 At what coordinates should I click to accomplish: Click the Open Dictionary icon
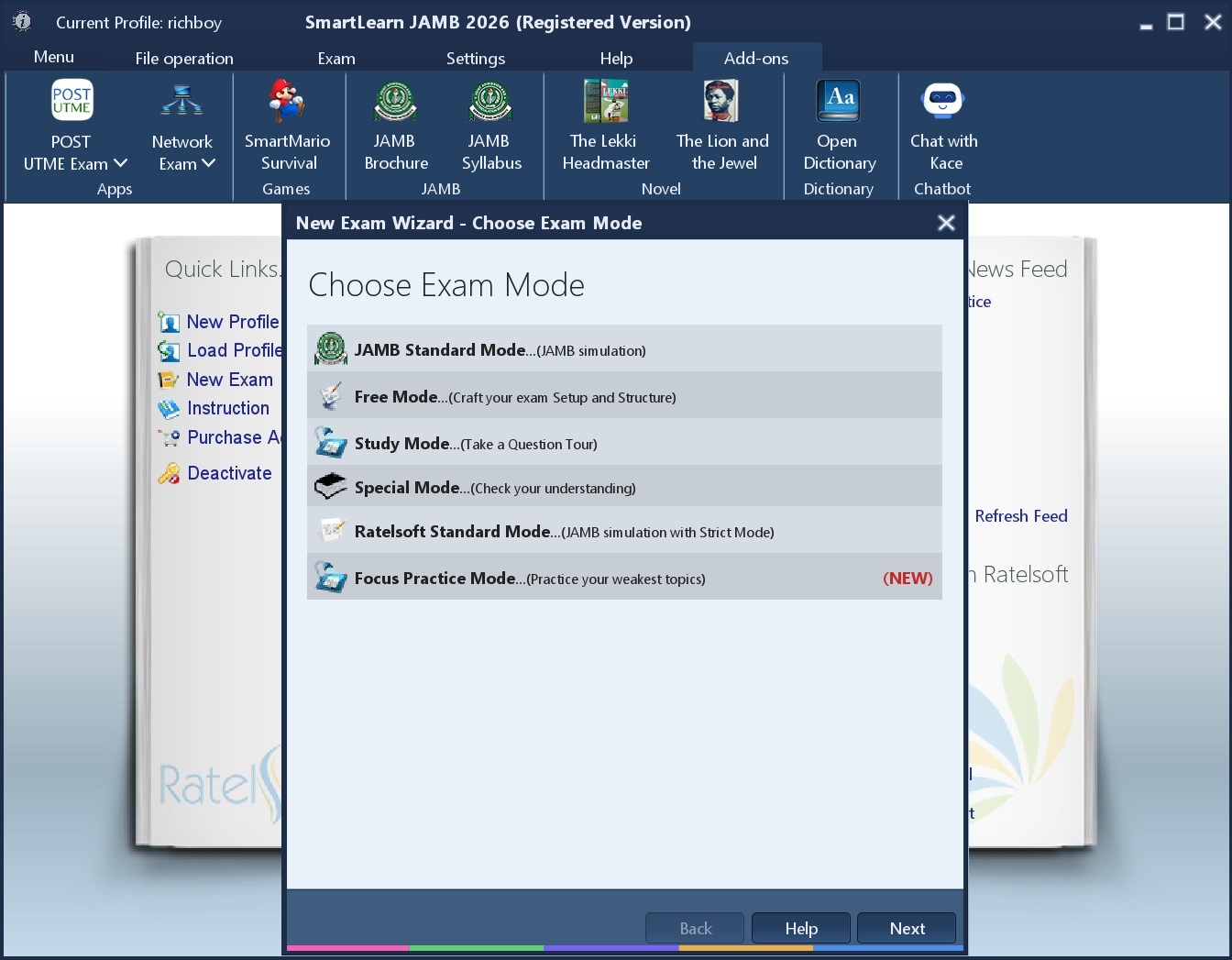pyautogui.click(x=839, y=101)
